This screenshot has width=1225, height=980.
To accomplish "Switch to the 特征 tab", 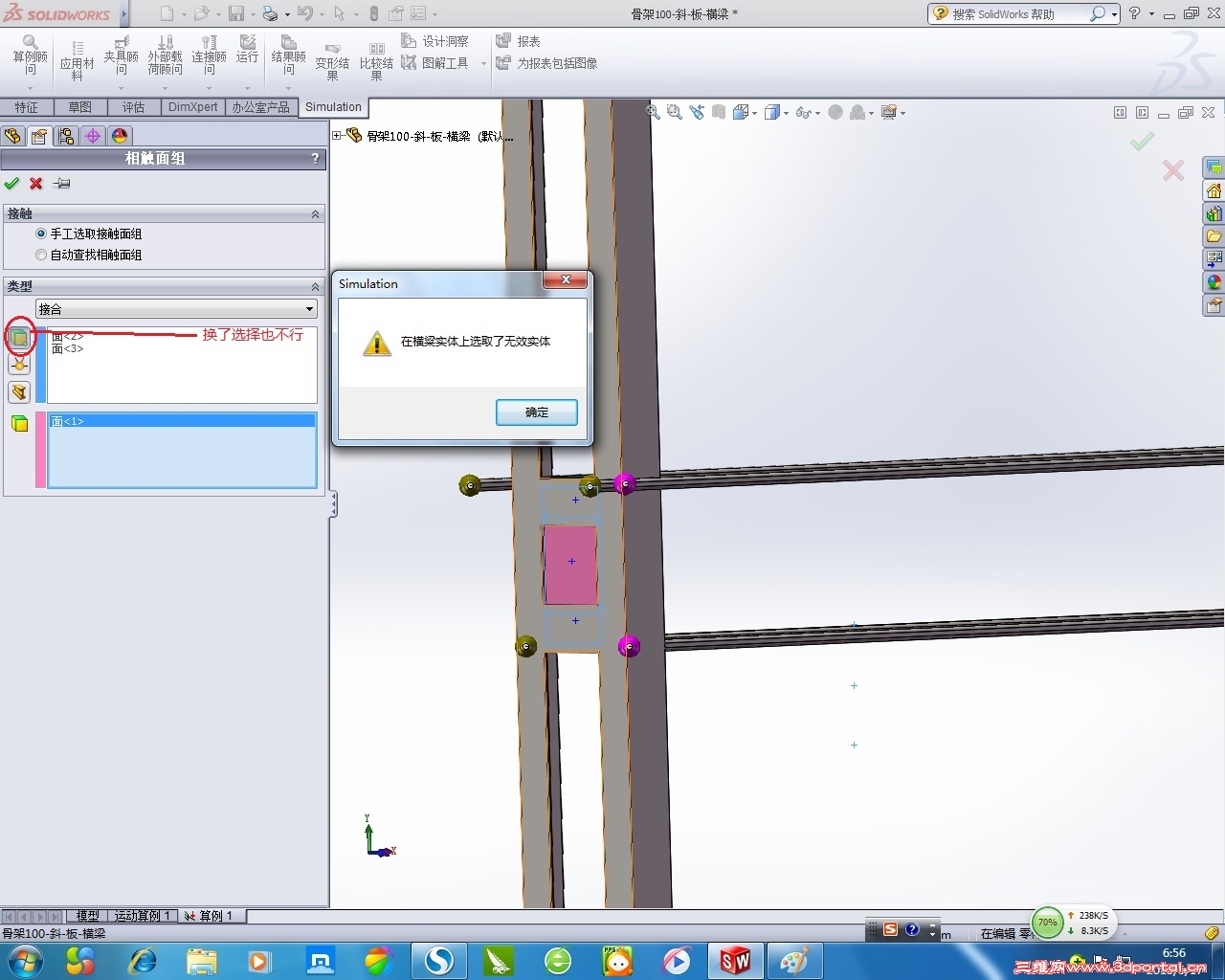I will 27,107.
